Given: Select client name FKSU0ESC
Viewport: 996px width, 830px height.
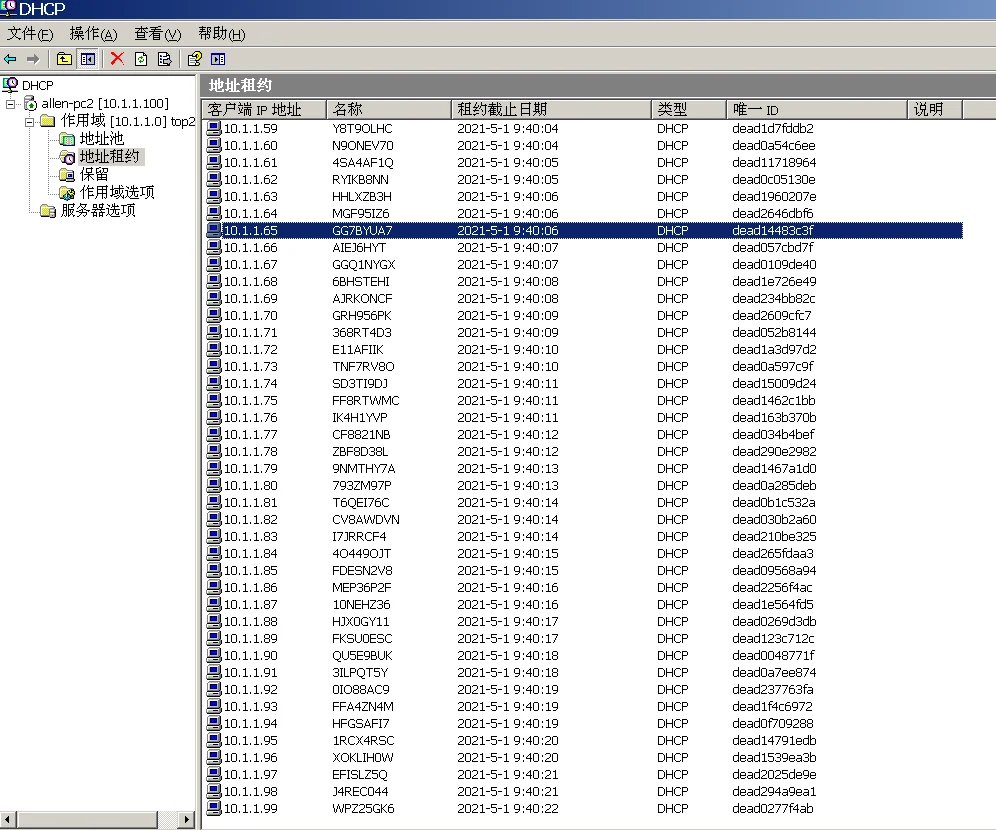Looking at the screenshot, I should [362, 638].
